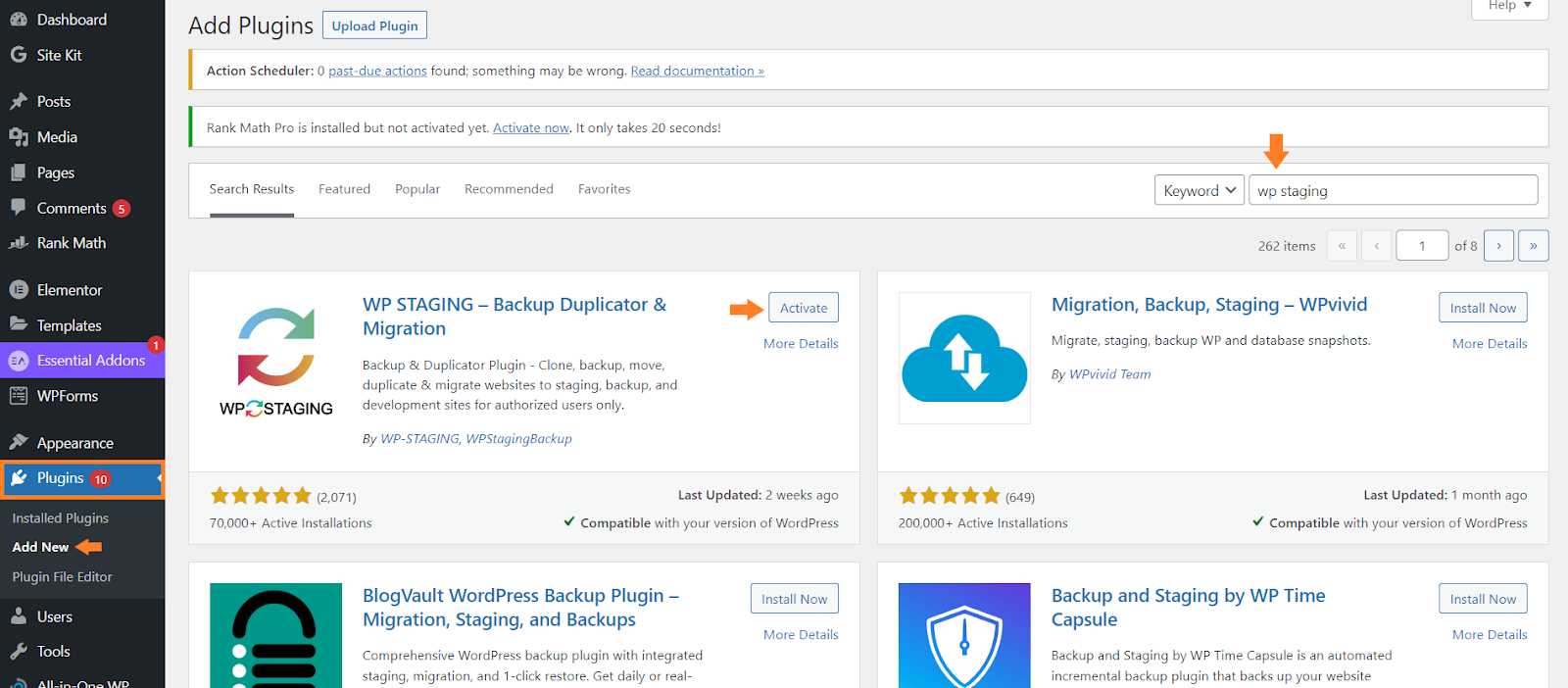Open More Details for WP STAGING
Image resolution: width=1568 pixels, height=688 pixels.
pos(801,344)
